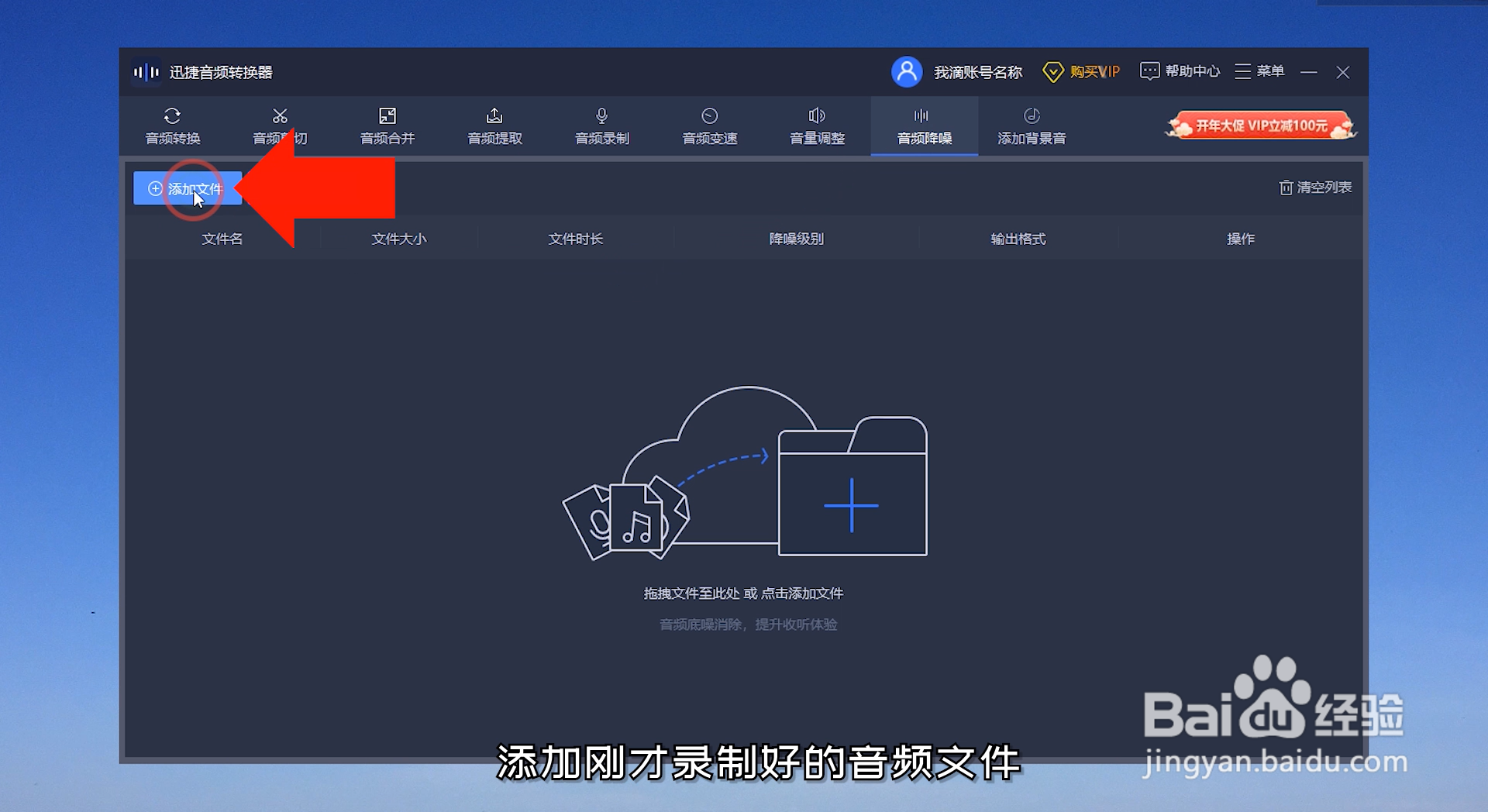Image resolution: width=1488 pixels, height=812 pixels.
Task: Click the 文件时长 column header
Action: pos(575,239)
